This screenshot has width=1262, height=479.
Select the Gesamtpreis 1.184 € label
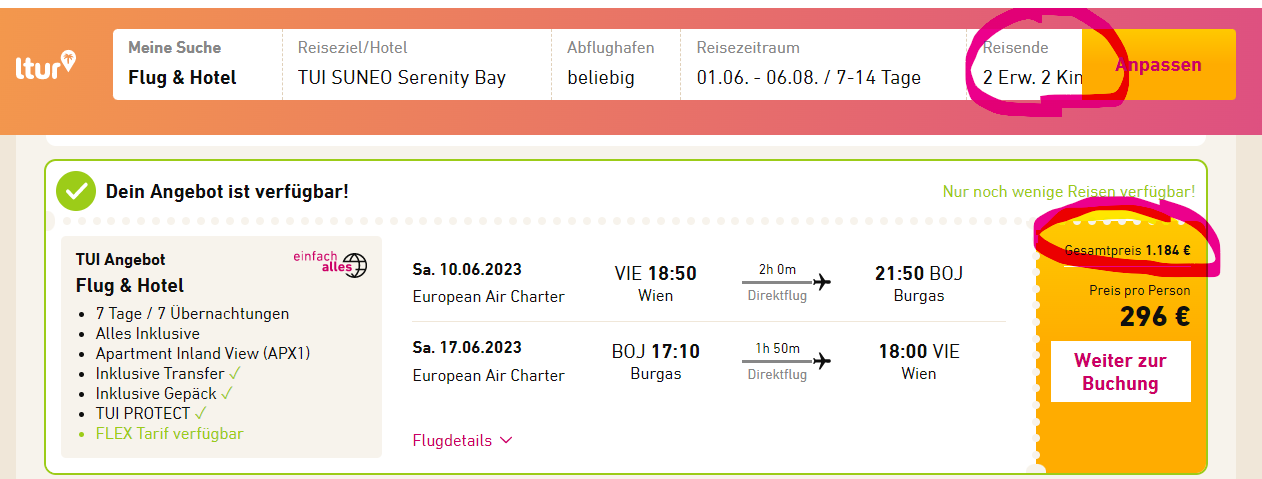pos(1127,250)
